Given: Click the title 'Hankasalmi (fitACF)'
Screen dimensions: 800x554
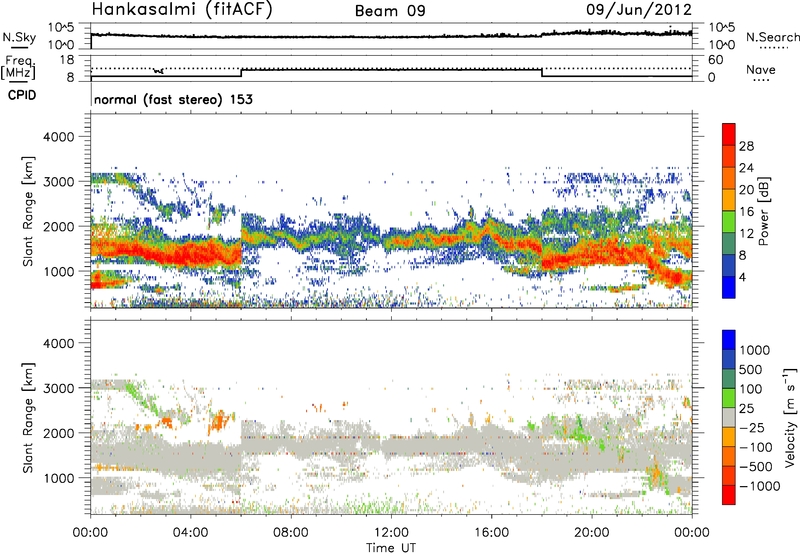Looking at the screenshot, I should pos(182,9).
